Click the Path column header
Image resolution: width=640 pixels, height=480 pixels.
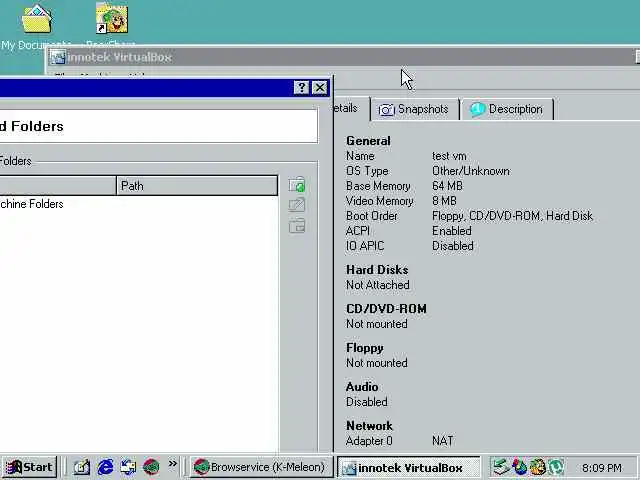click(x=197, y=186)
